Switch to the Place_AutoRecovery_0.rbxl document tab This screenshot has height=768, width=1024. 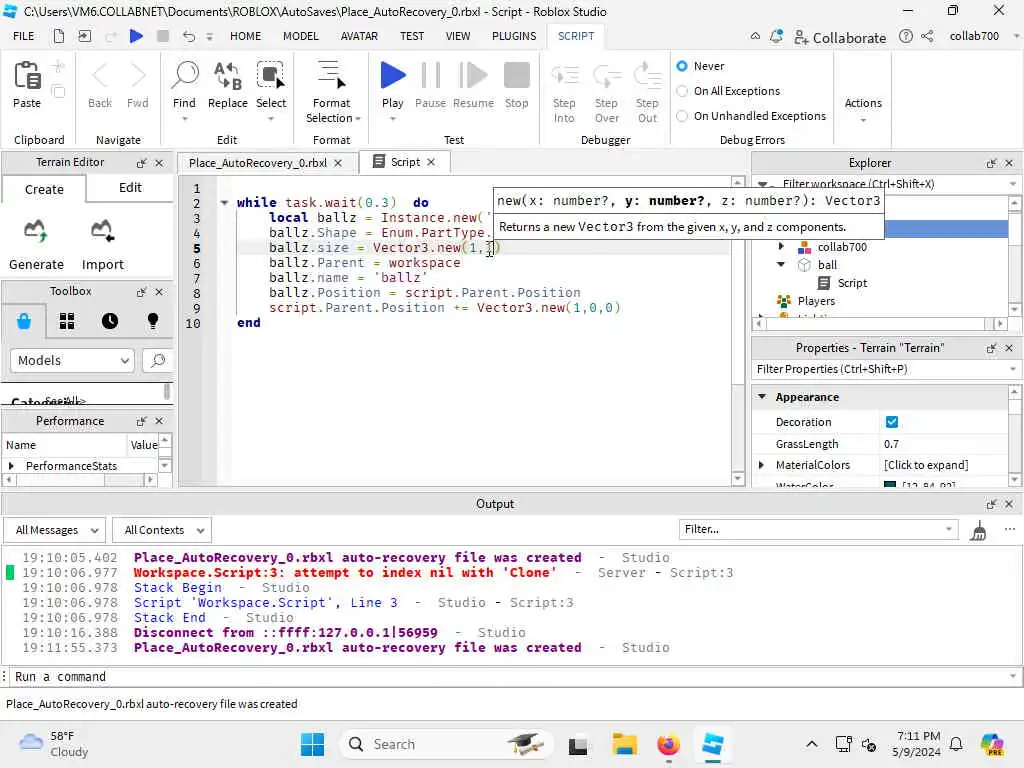coord(258,163)
